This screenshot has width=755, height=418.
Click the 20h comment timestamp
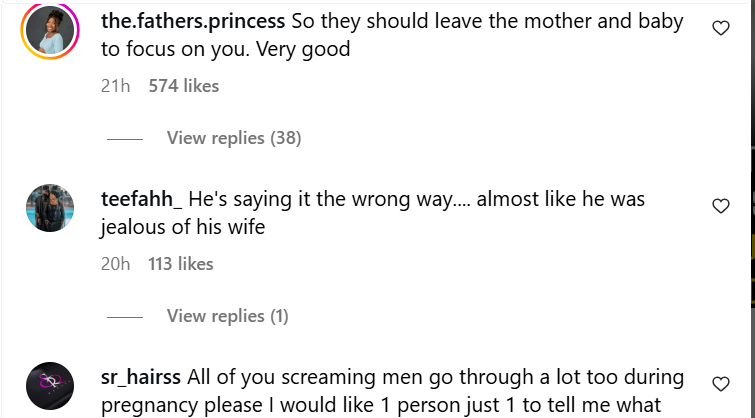(x=116, y=264)
